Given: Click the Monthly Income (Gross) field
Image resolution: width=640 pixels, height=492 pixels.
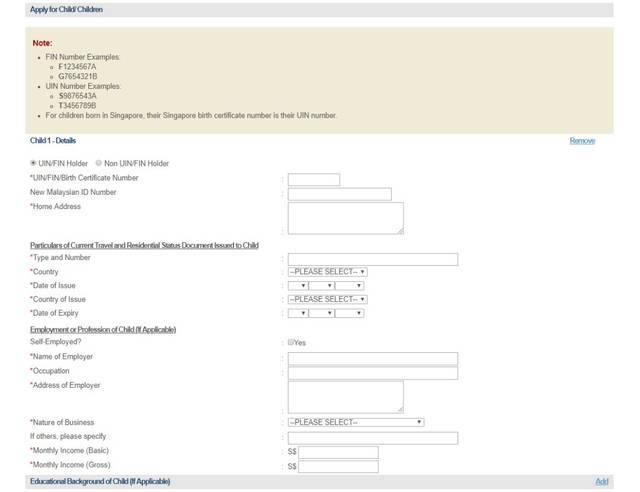Looking at the screenshot, I should click(338, 467).
